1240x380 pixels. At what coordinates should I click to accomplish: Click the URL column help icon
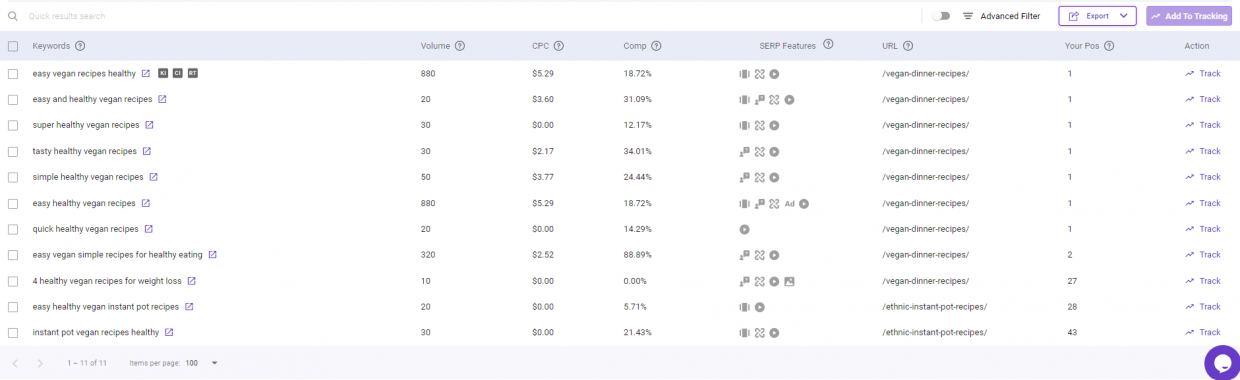coord(908,46)
